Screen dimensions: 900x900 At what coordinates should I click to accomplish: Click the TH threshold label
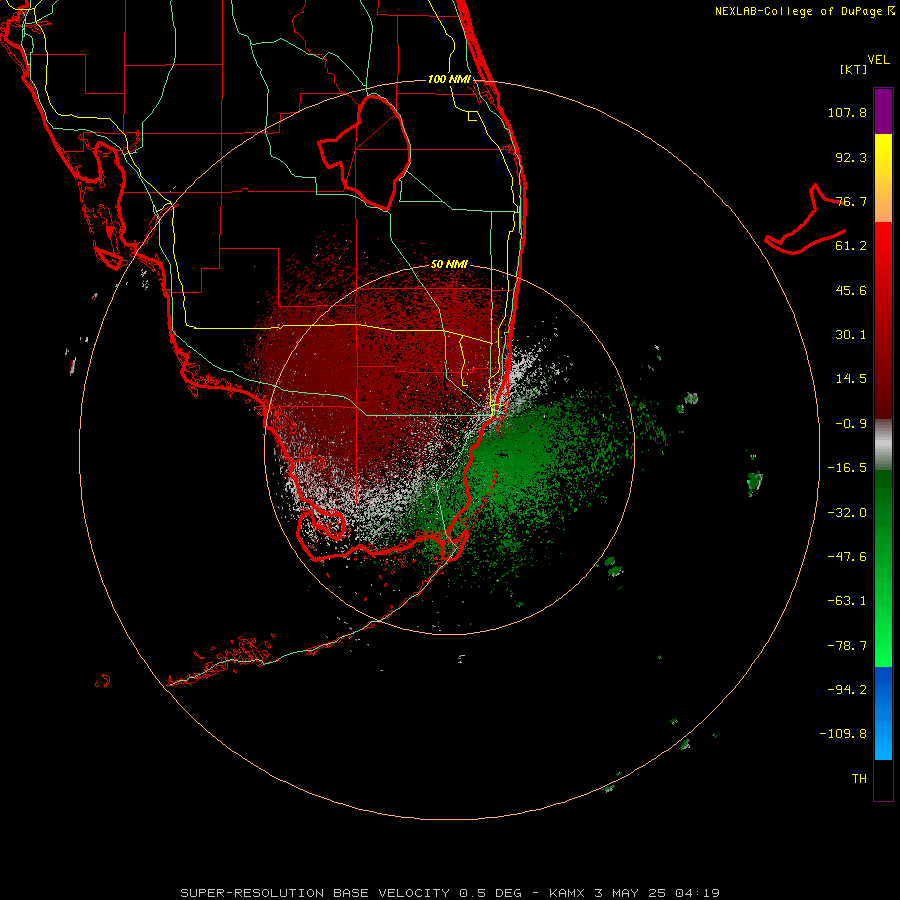[x=859, y=779]
